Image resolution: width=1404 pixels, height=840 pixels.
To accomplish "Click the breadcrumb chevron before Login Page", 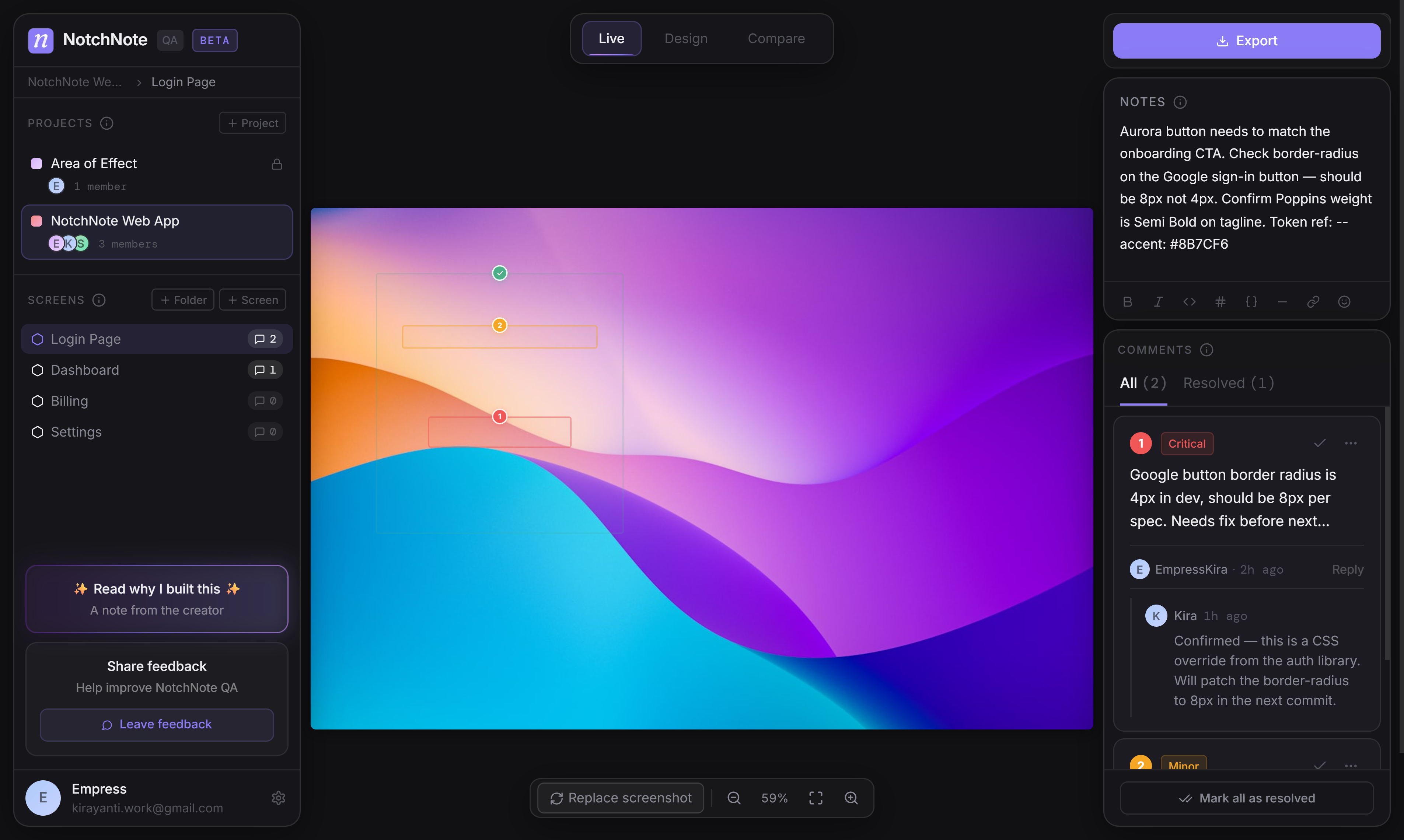I will coord(139,83).
